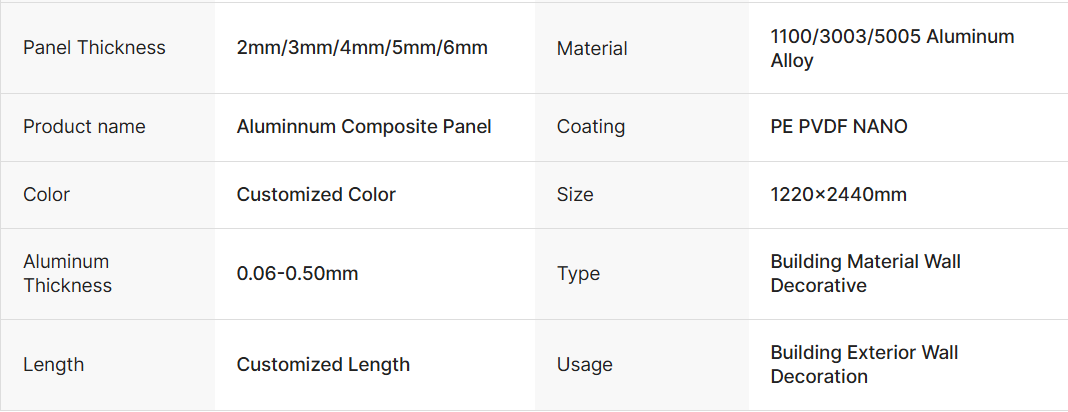The width and height of the screenshot is (1068, 412).
Task: Select the Building Exterior Wall Decoration value
Action: (x=864, y=364)
